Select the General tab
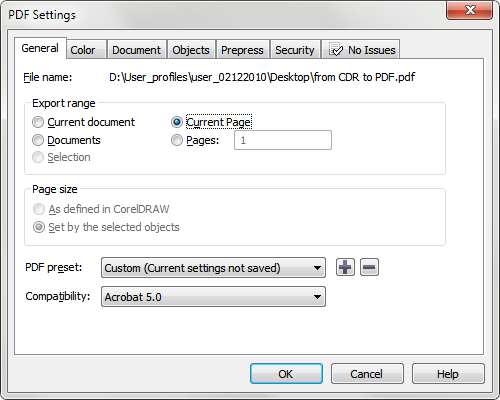 40,48
